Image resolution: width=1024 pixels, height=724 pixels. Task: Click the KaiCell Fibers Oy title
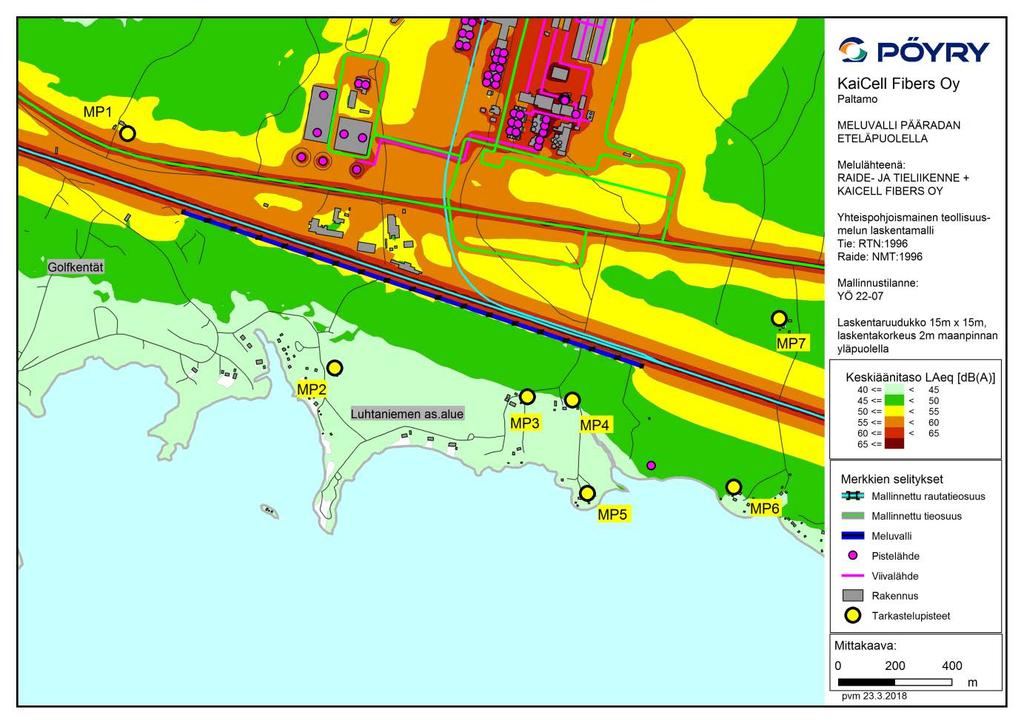(x=899, y=84)
